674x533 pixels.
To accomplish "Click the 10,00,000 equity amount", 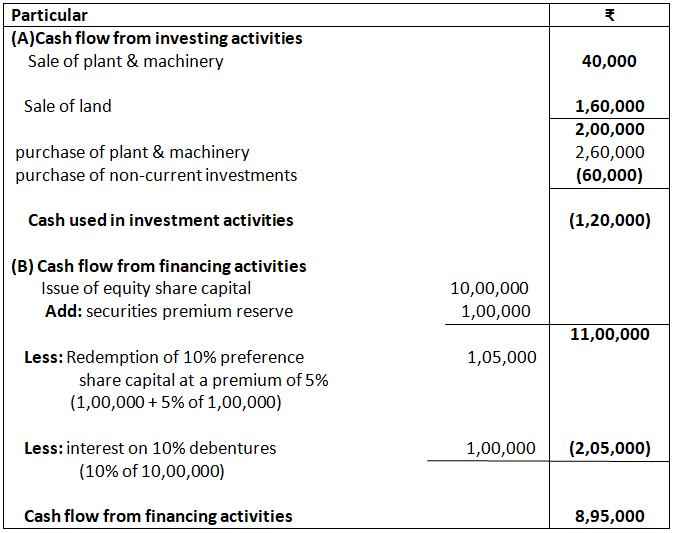I will pos(490,288).
